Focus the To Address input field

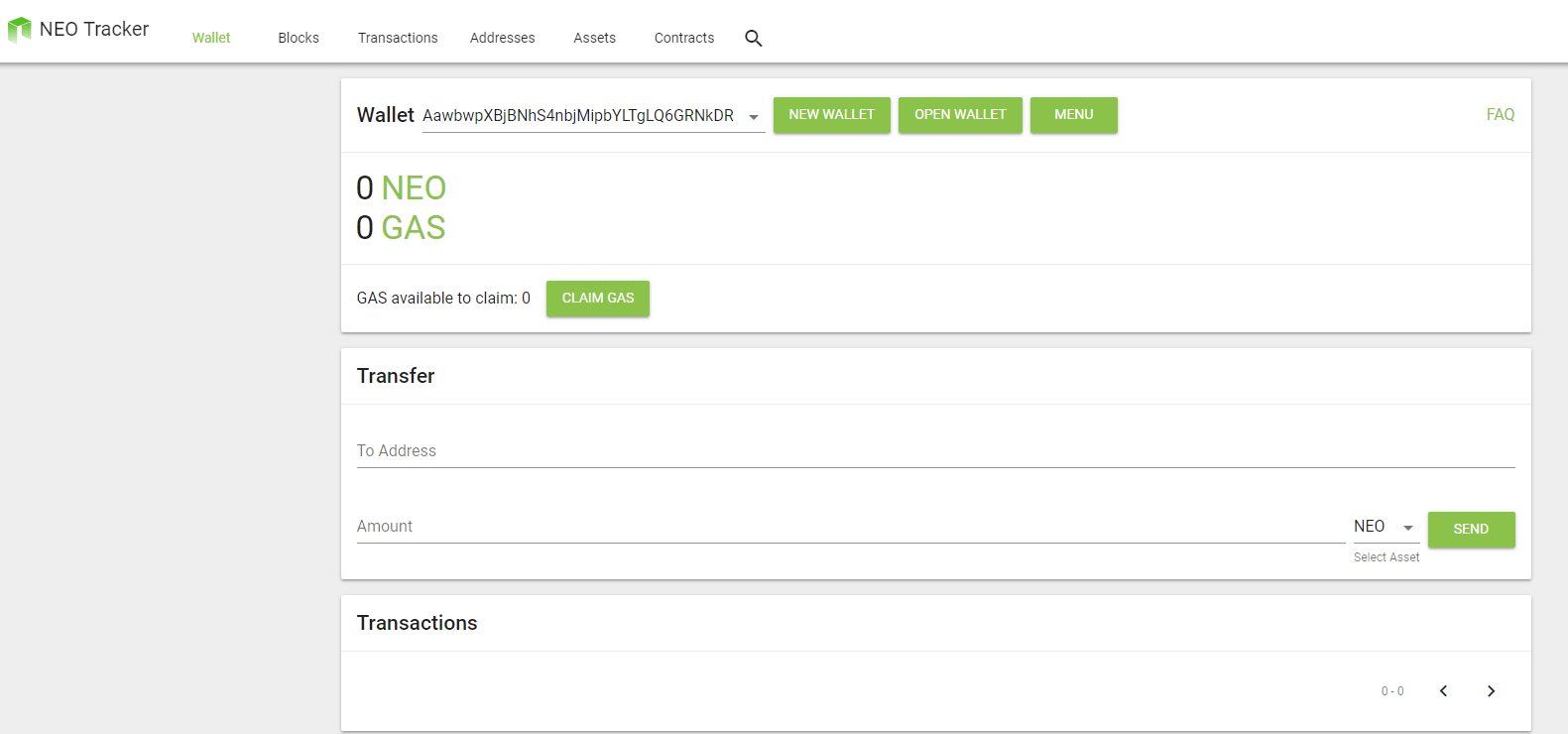point(936,451)
